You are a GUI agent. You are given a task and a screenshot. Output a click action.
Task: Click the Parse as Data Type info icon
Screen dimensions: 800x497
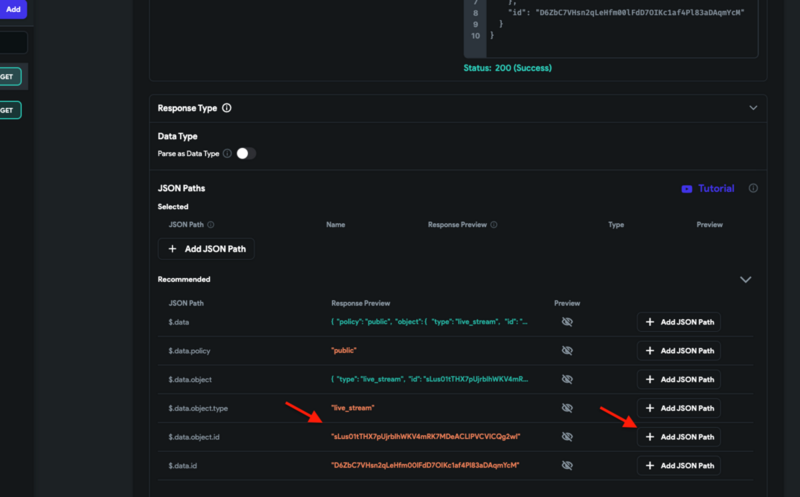[x=227, y=154]
